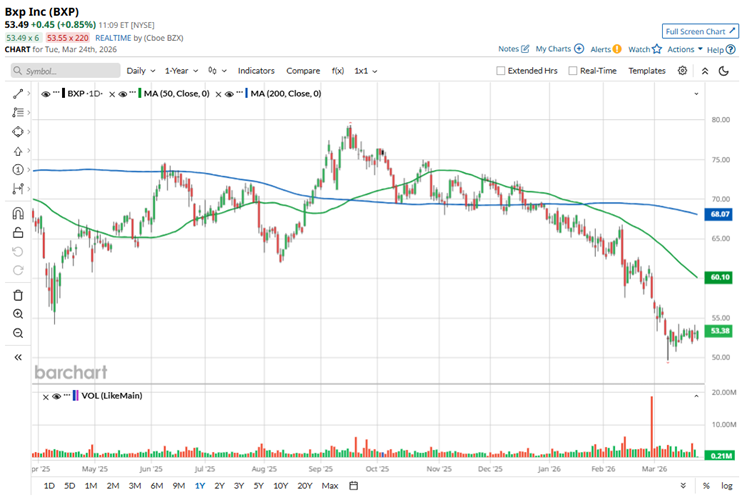Open the text annotation tools
Image resolution: width=752 pixels, height=500 pixels.
(x=18, y=112)
